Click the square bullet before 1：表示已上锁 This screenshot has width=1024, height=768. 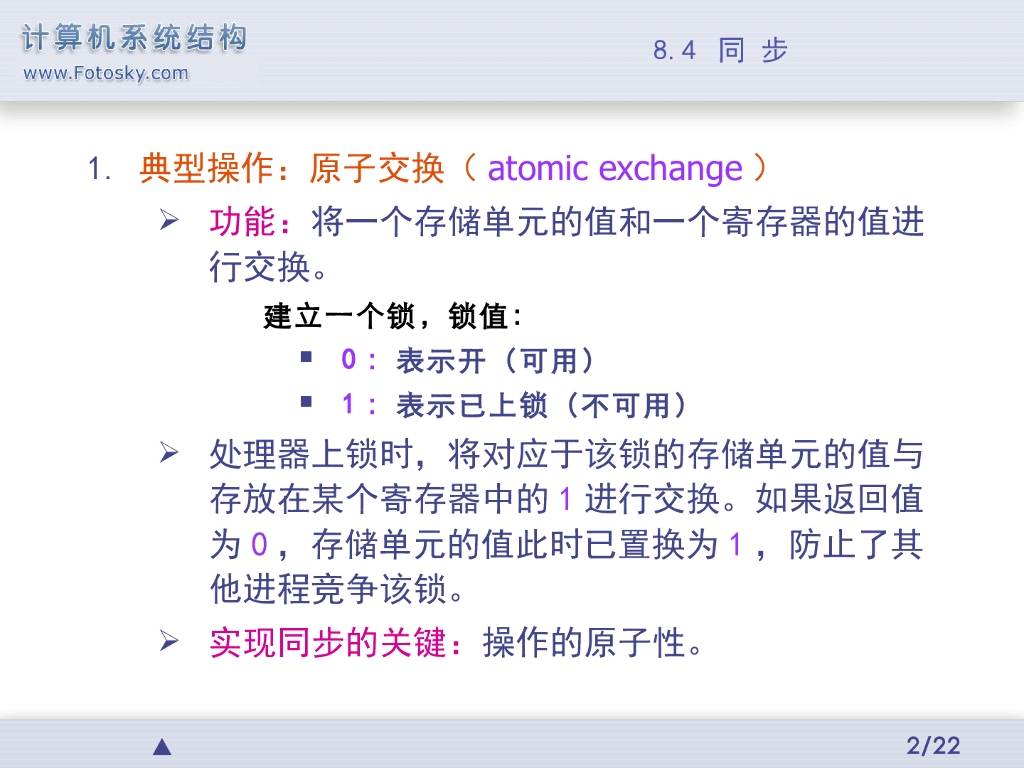point(306,402)
